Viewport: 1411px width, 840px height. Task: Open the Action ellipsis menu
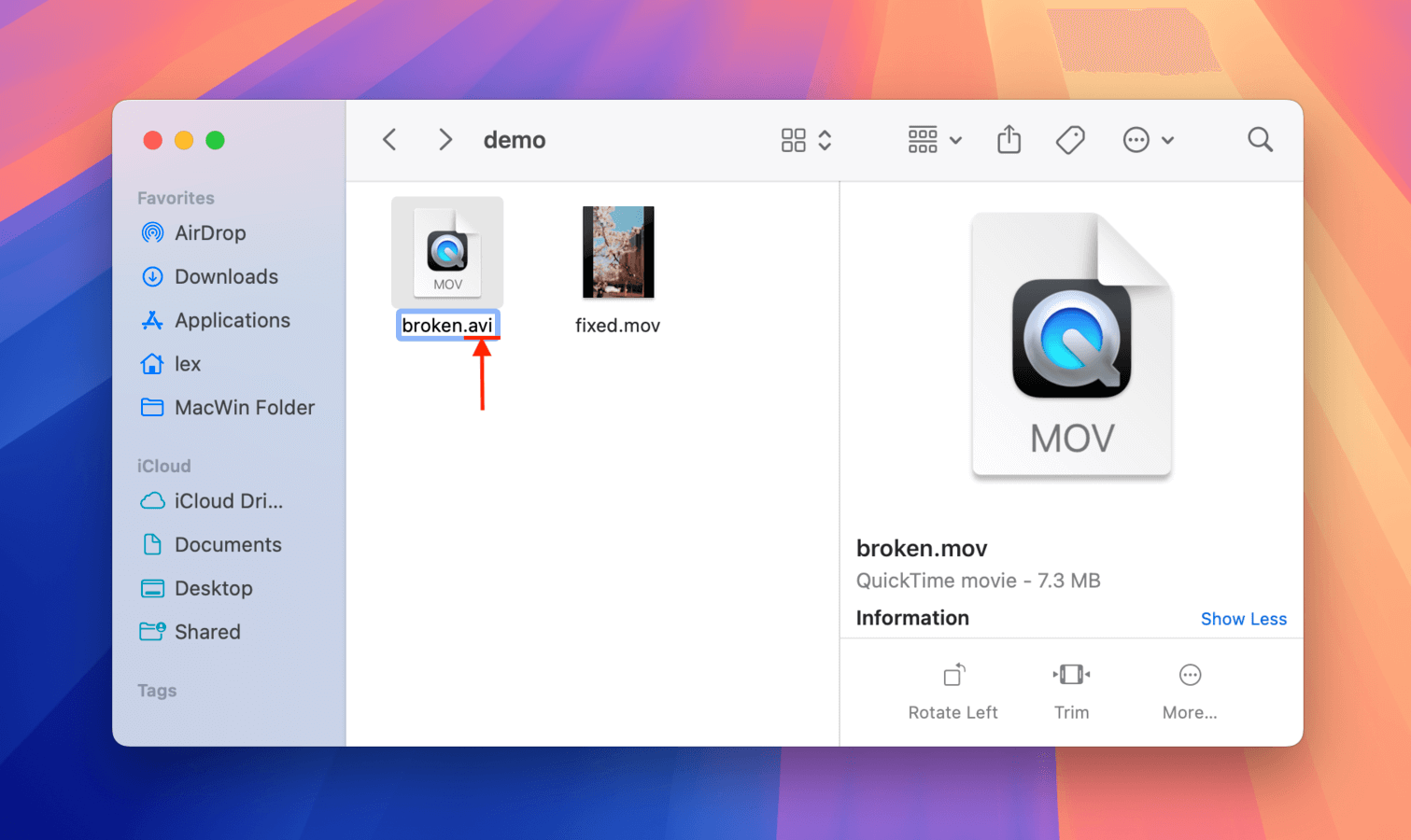coord(1136,140)
